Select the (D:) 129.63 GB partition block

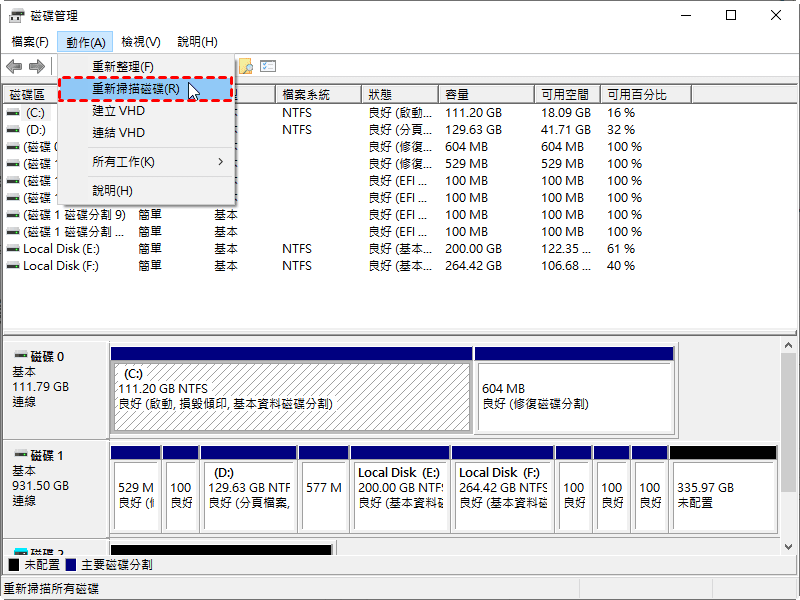tap(248, 489)
